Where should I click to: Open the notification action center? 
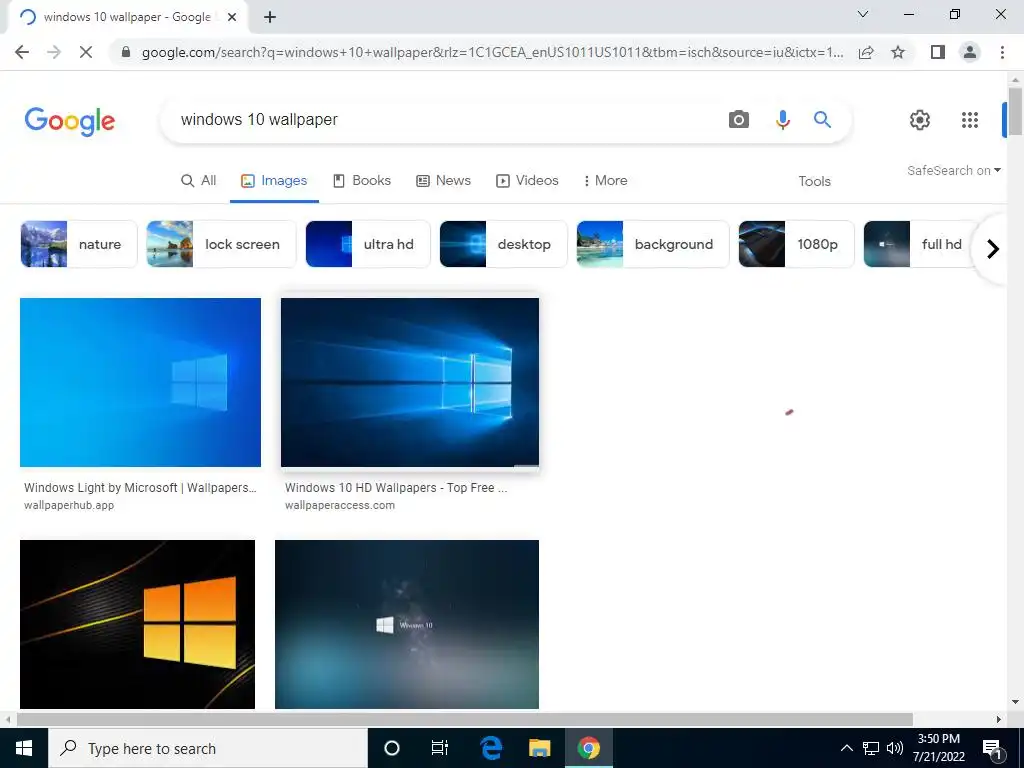point(992,748)
